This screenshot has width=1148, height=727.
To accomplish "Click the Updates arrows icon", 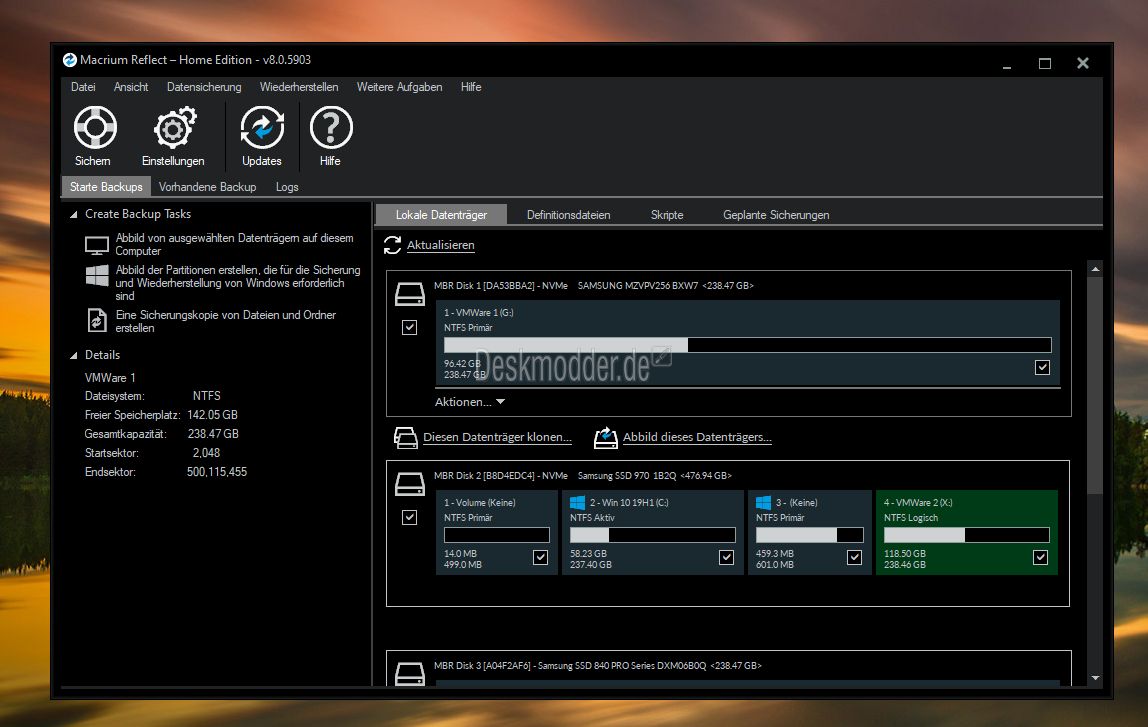I will pos(262,127).
